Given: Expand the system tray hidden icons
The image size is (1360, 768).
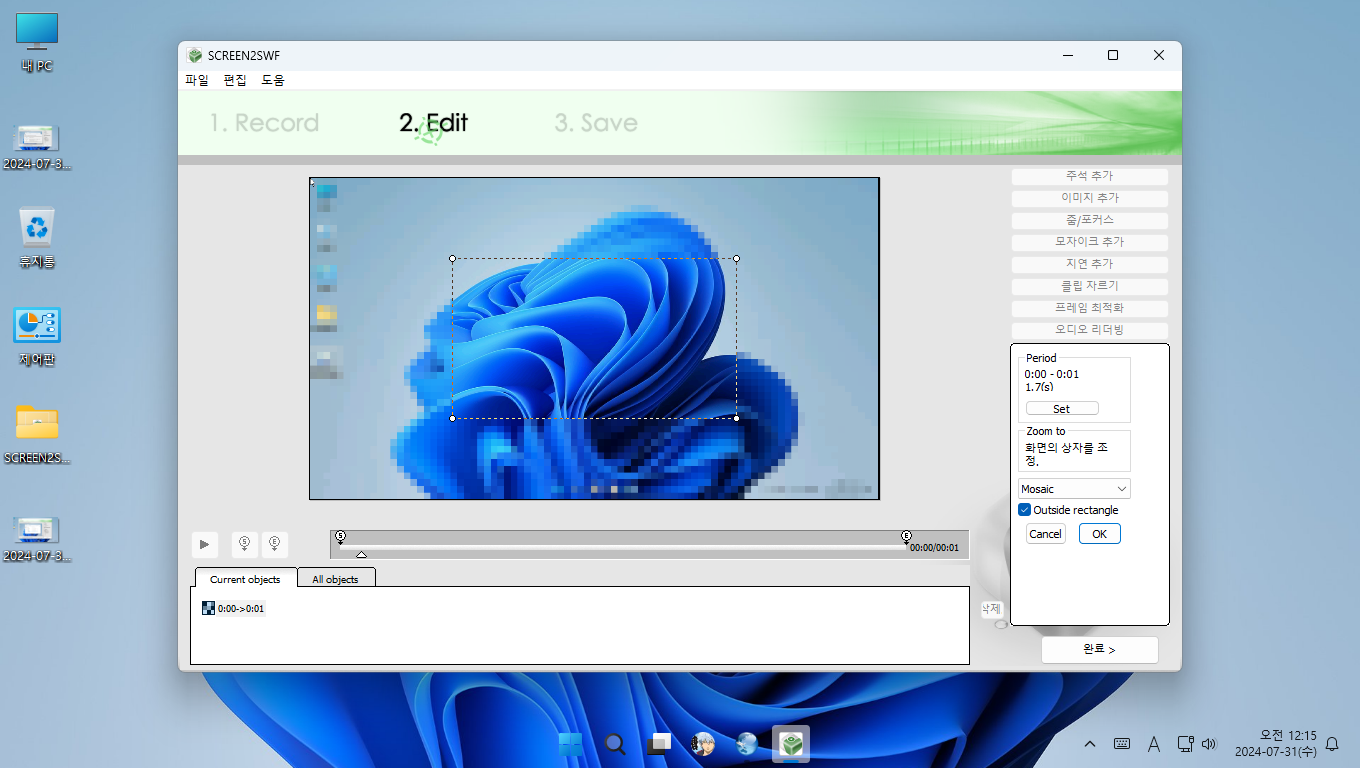Looking at the screenshot, I should click(1090, 744).
